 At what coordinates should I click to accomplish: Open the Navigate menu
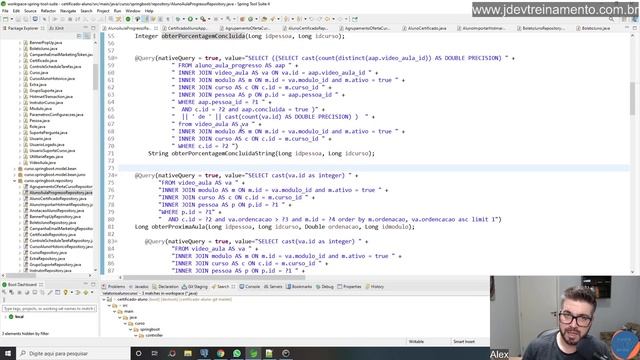click(x=68, y=11)
